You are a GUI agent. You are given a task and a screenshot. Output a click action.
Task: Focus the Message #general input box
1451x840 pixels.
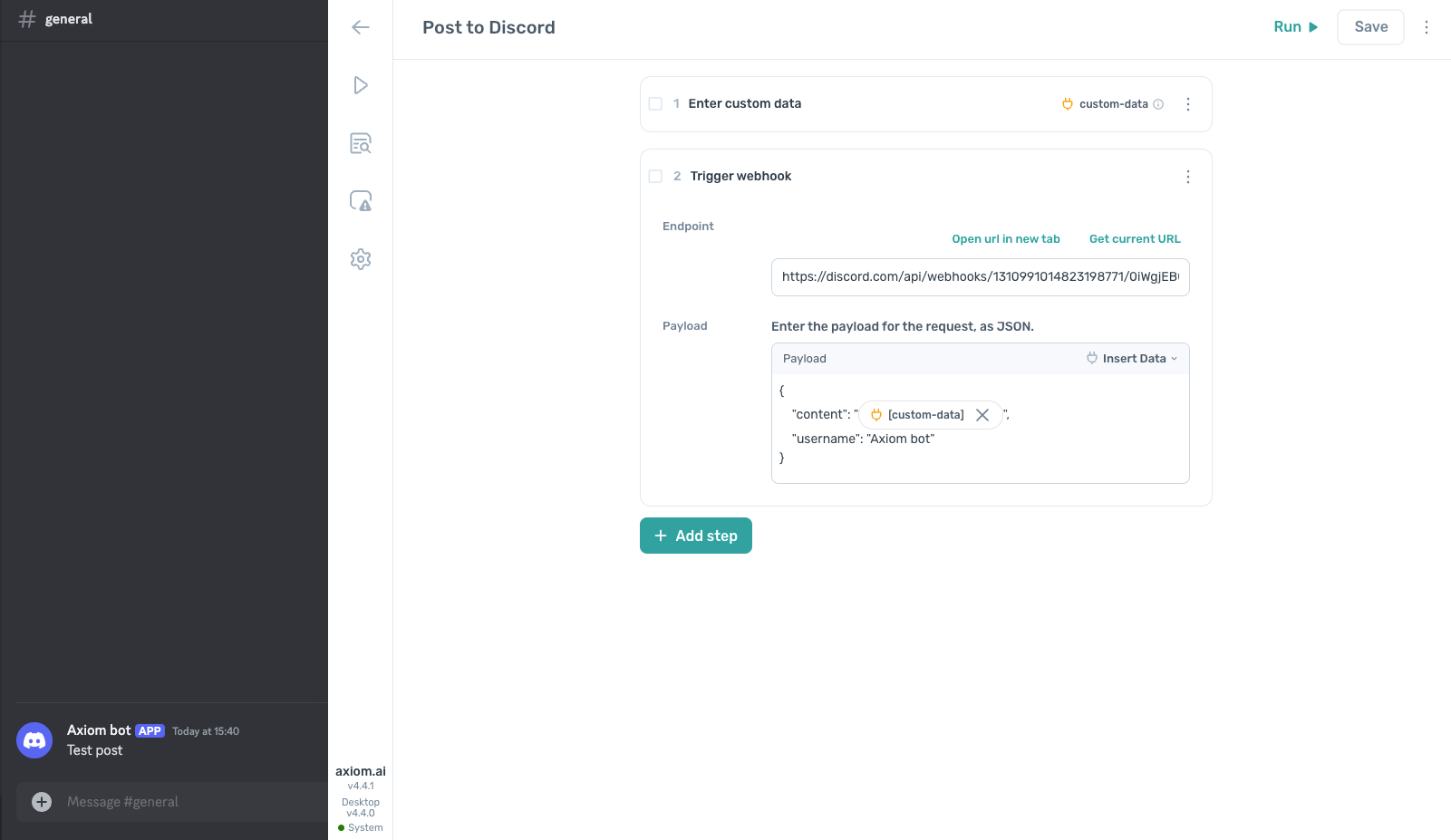point(172,802)
